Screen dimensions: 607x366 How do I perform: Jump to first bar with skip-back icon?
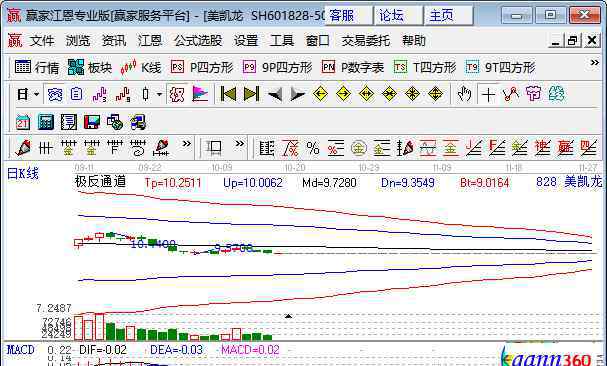click(228, 94)
